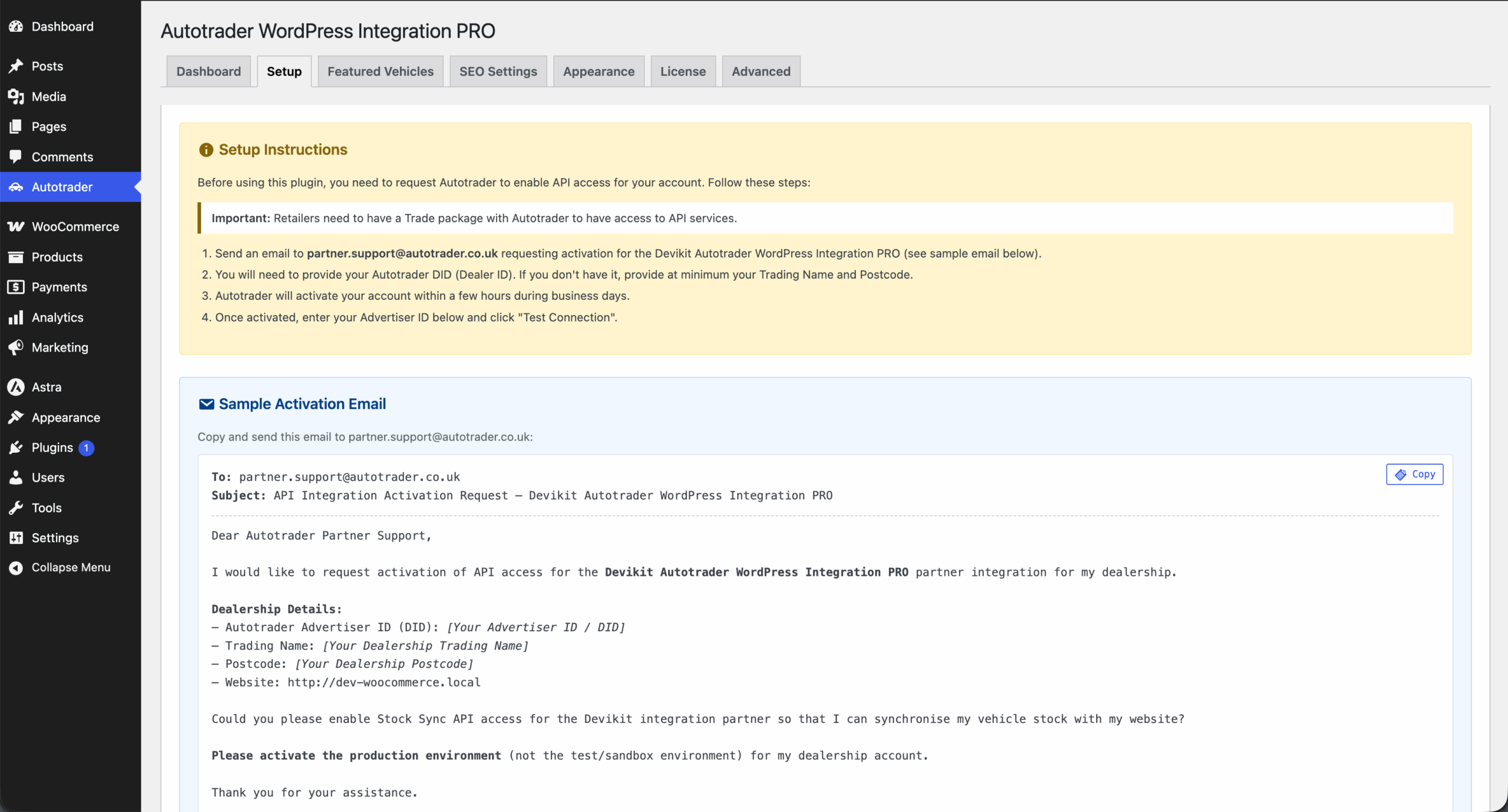1508x812 pixels.
Task: Click the Settings sliders icon
Action: [16, 538]
